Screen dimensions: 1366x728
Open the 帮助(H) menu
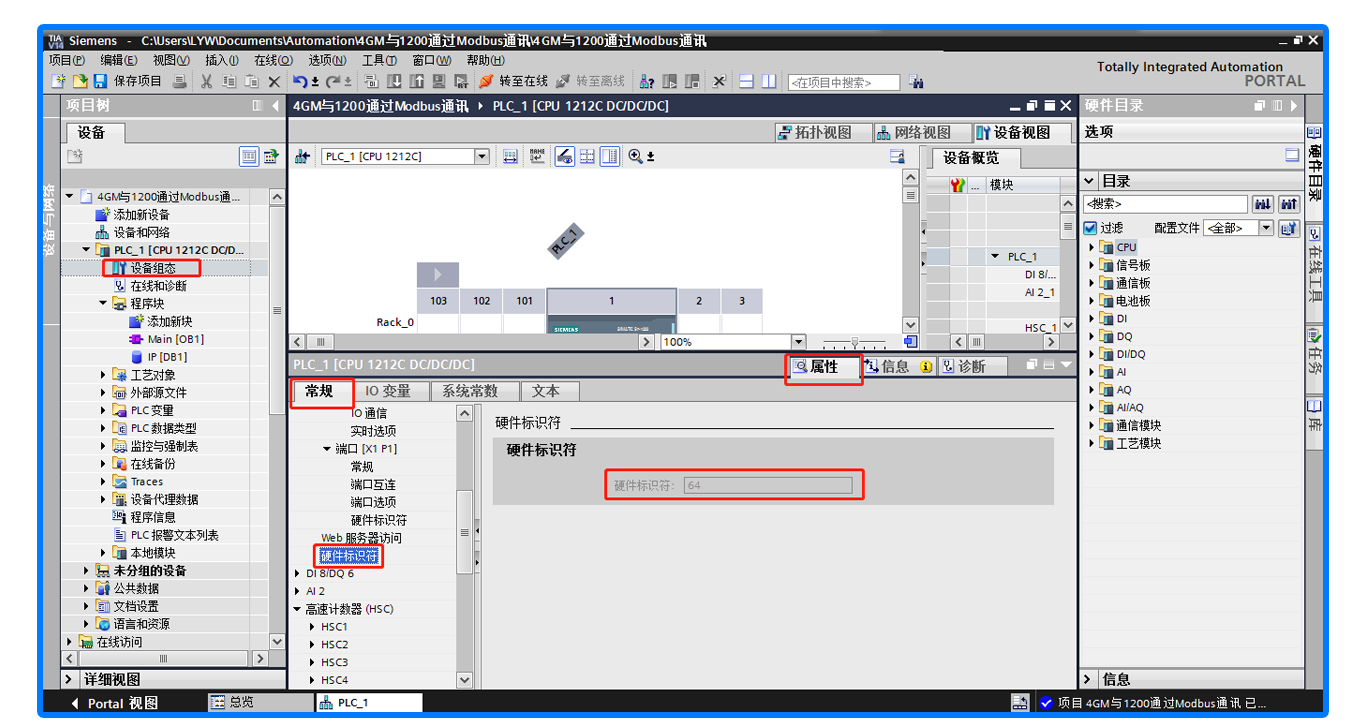[x=485, y=60]
